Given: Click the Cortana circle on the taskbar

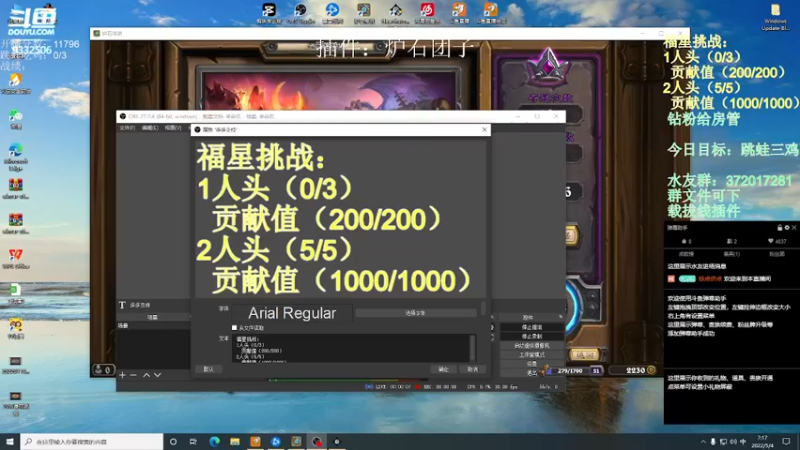Looking at the screenshot, I should click(x=173, y=441).
